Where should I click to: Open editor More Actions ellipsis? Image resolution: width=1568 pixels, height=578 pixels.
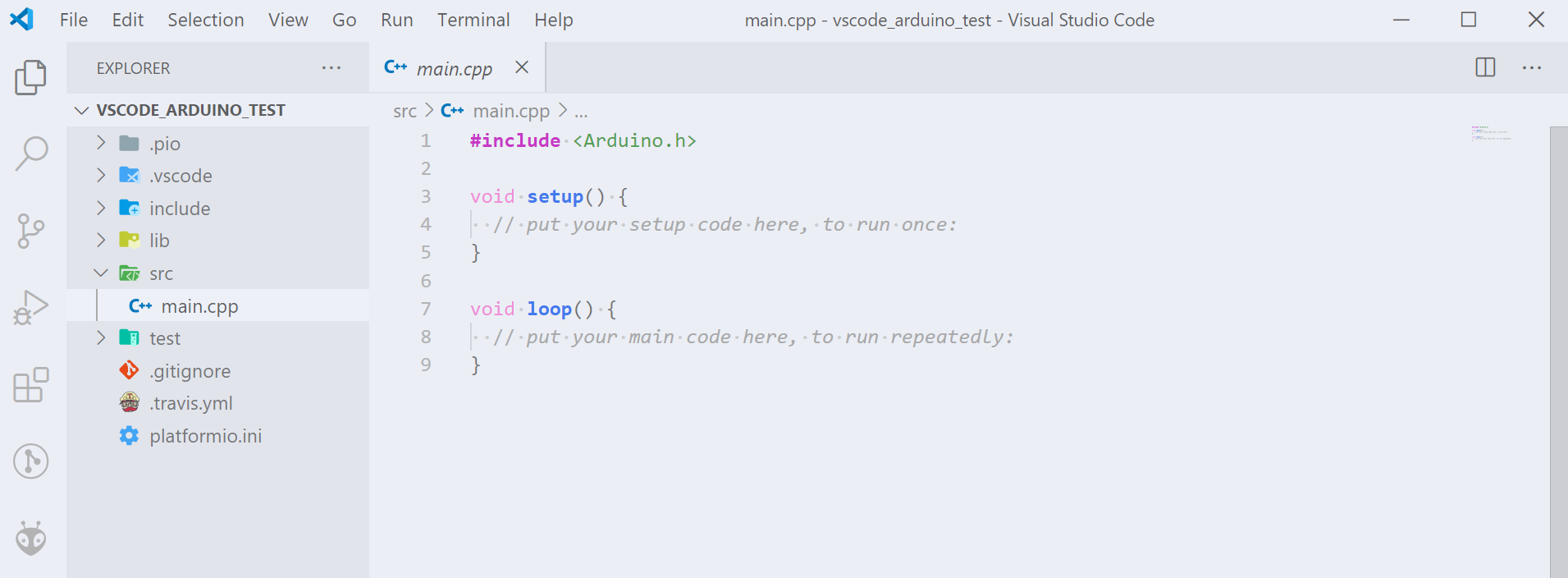tap(1532, 67)
